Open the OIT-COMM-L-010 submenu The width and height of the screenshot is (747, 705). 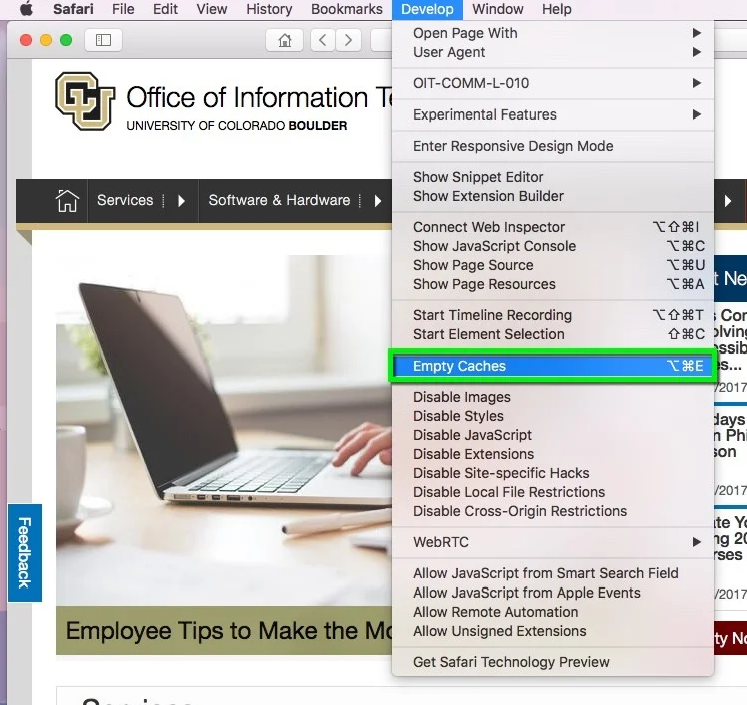[x=553, y=83]
